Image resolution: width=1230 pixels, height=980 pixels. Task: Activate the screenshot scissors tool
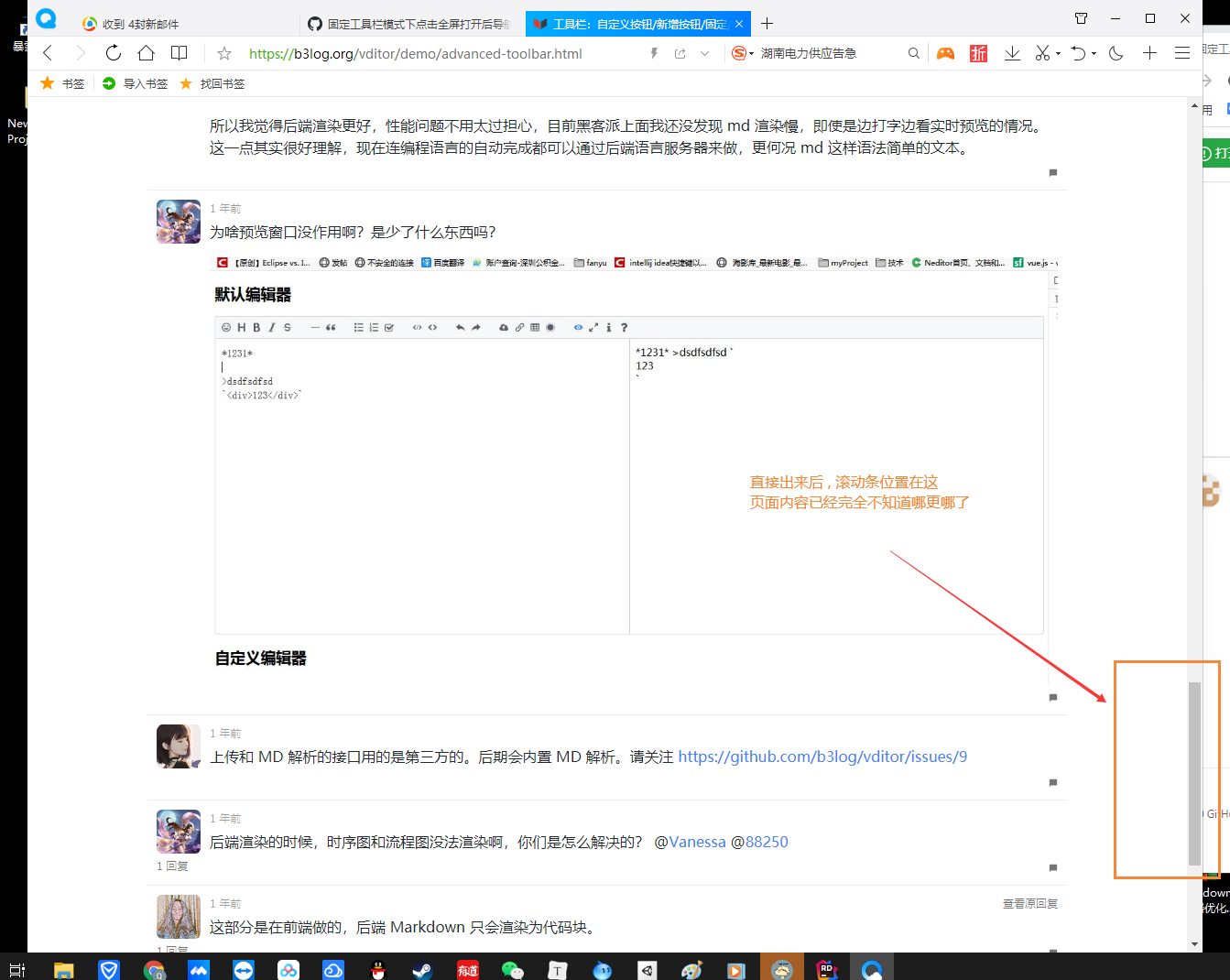tap(1042, 52)
